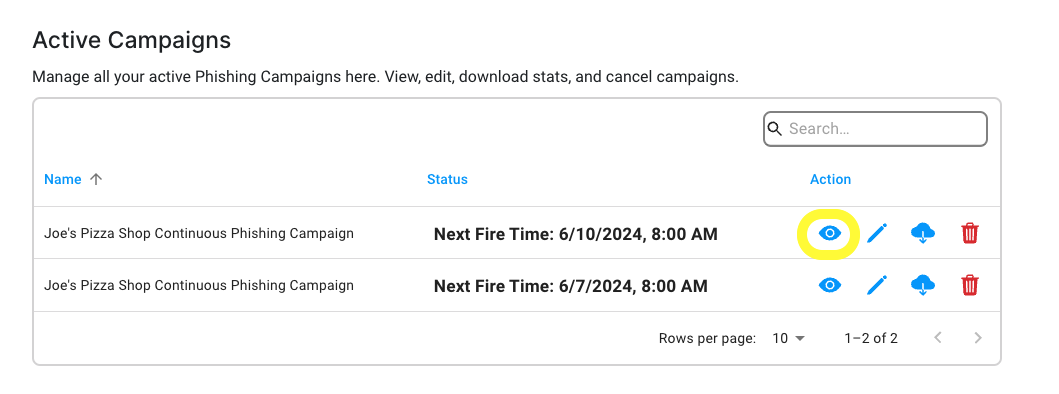Go to the previous page chevron
Image resolution: width=1059 pixels, height=394 pixels.
point(937,338)
